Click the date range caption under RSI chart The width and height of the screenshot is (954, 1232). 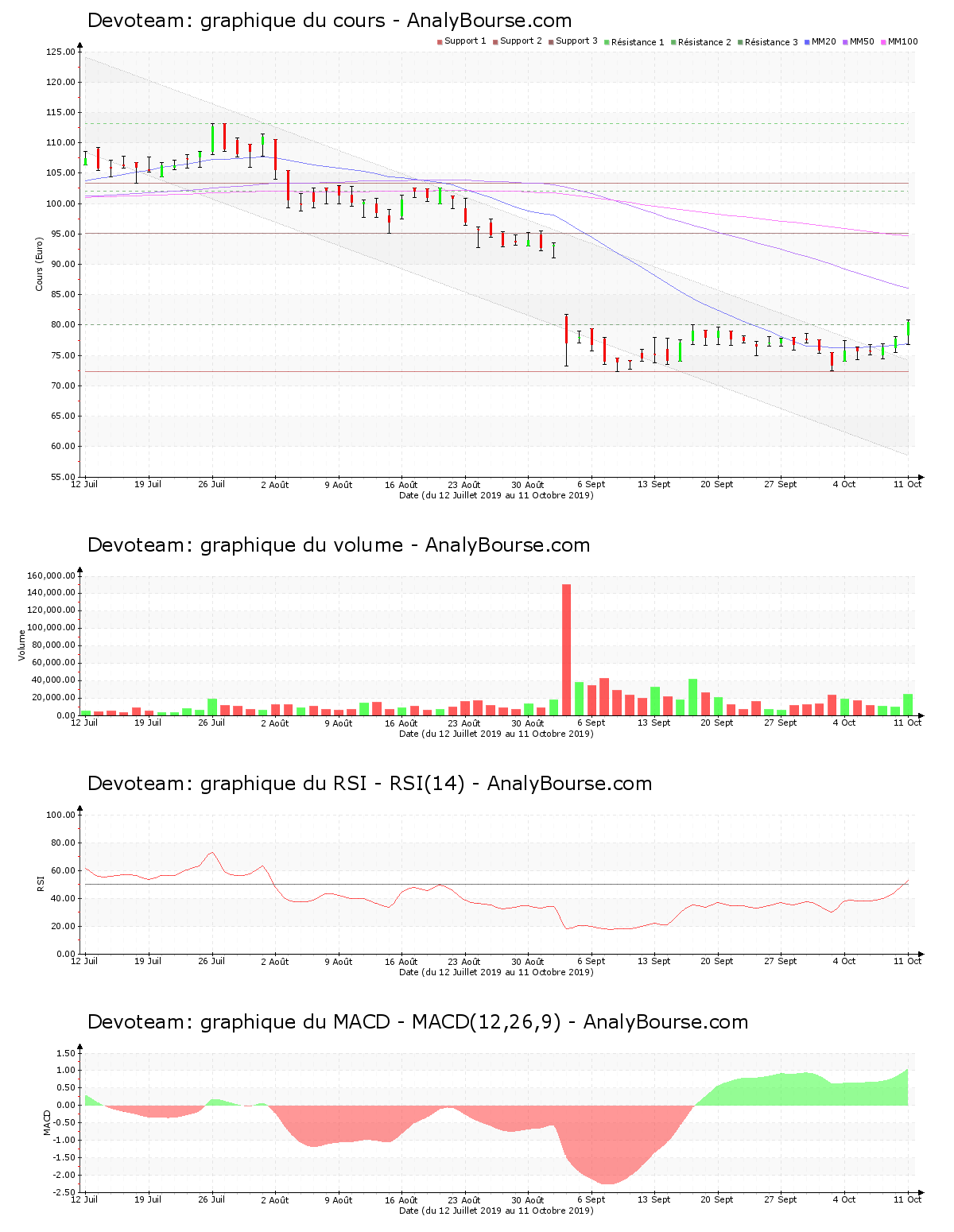point(496,972)
